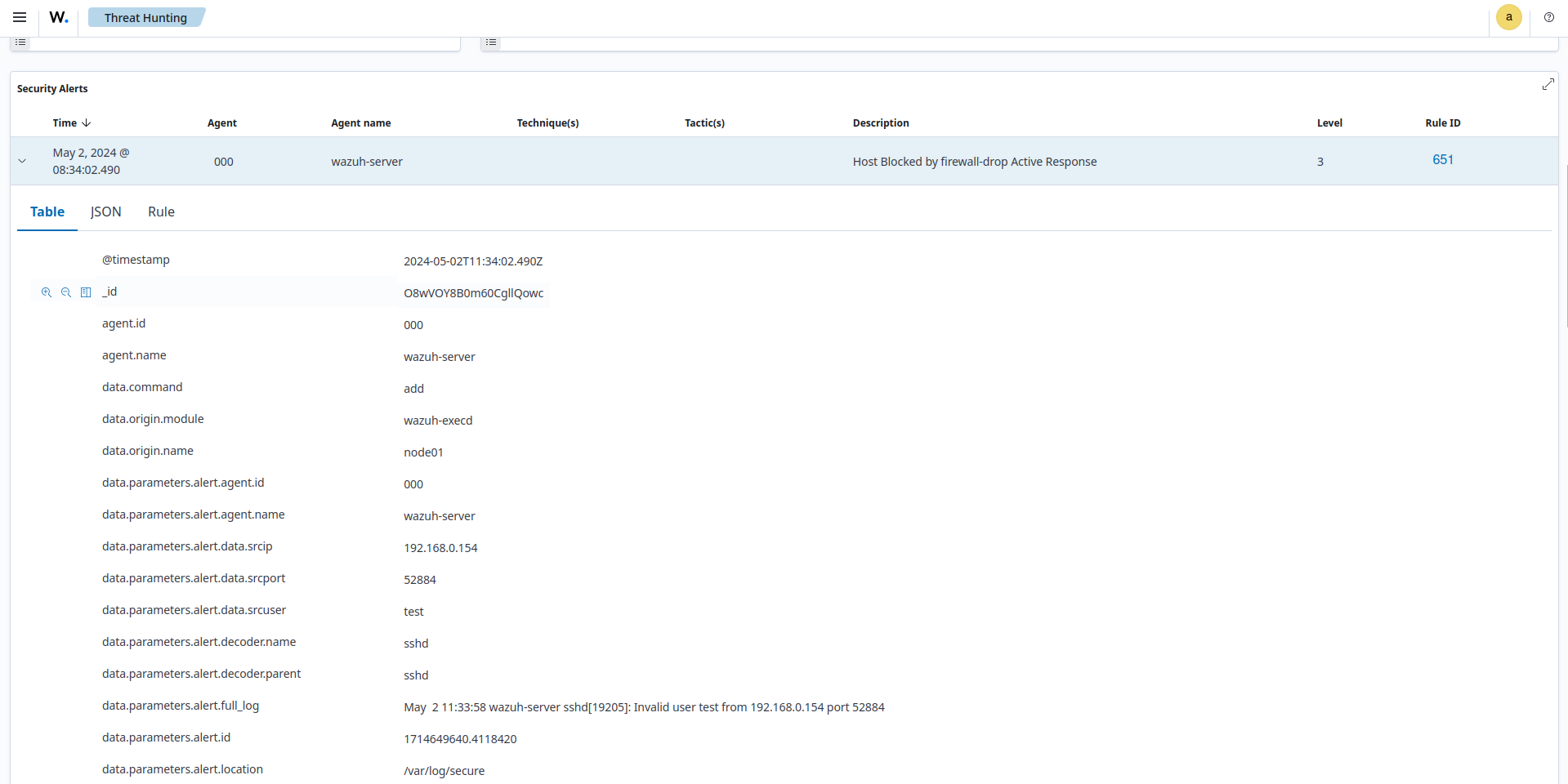Open the user avatar menu
This screenshot has height=784, width=1568.
1508,17
